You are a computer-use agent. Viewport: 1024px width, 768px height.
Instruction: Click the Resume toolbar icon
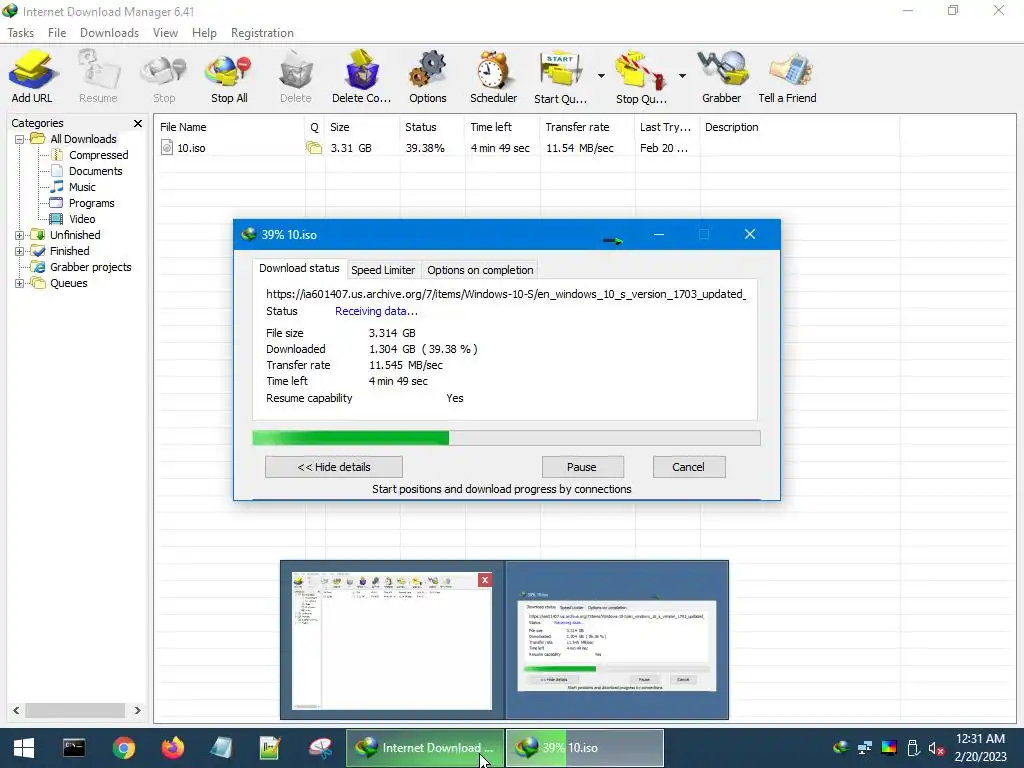coord(98,76)
